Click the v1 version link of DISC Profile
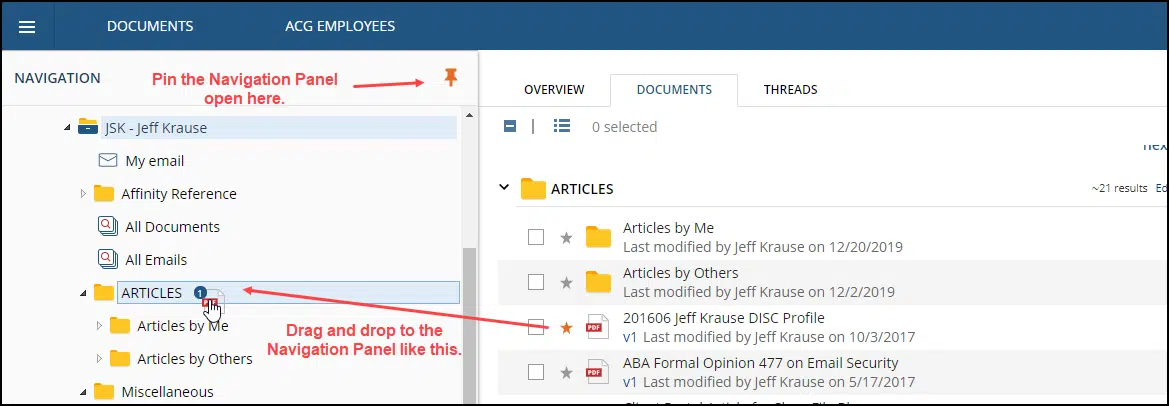The image size is (1169, 406). [x=630, y=337]
